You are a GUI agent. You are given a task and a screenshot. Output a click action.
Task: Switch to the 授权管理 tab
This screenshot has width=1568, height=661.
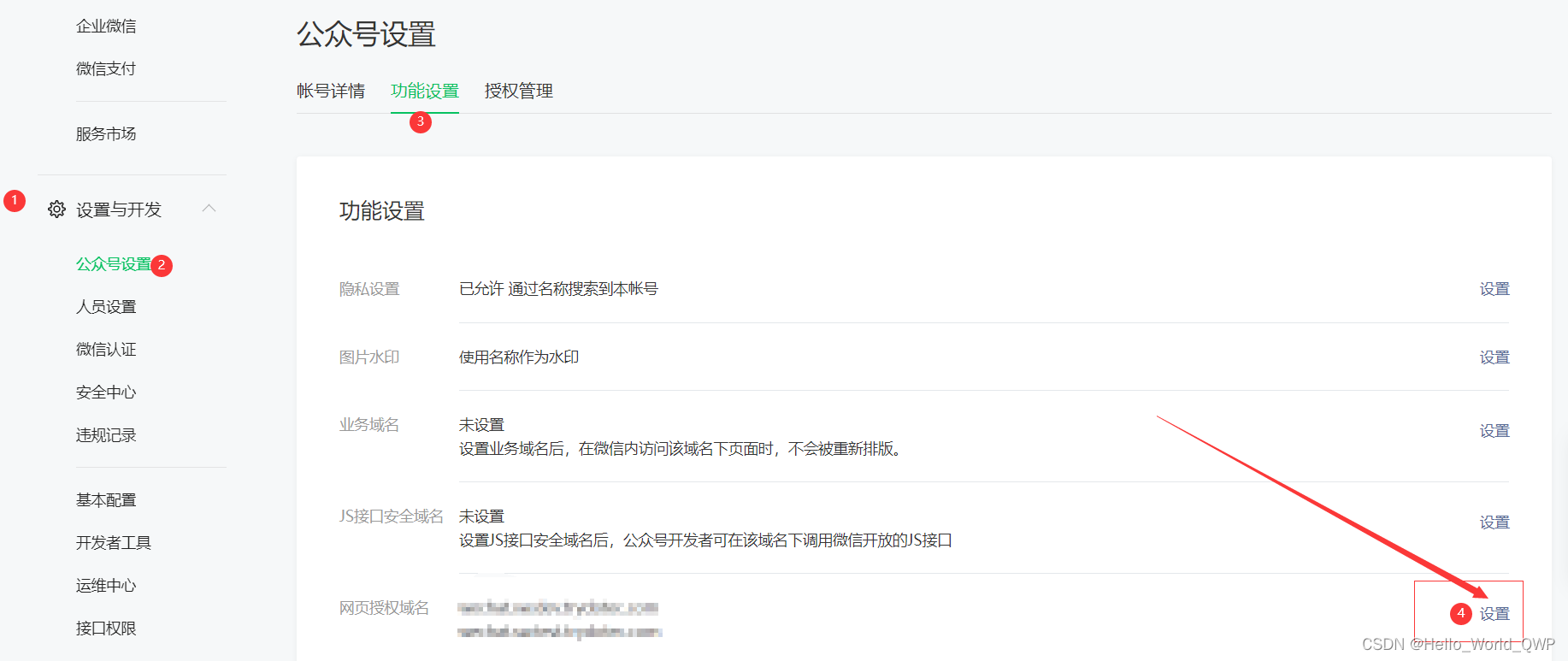pyautogui.click(x=519, y=91)
